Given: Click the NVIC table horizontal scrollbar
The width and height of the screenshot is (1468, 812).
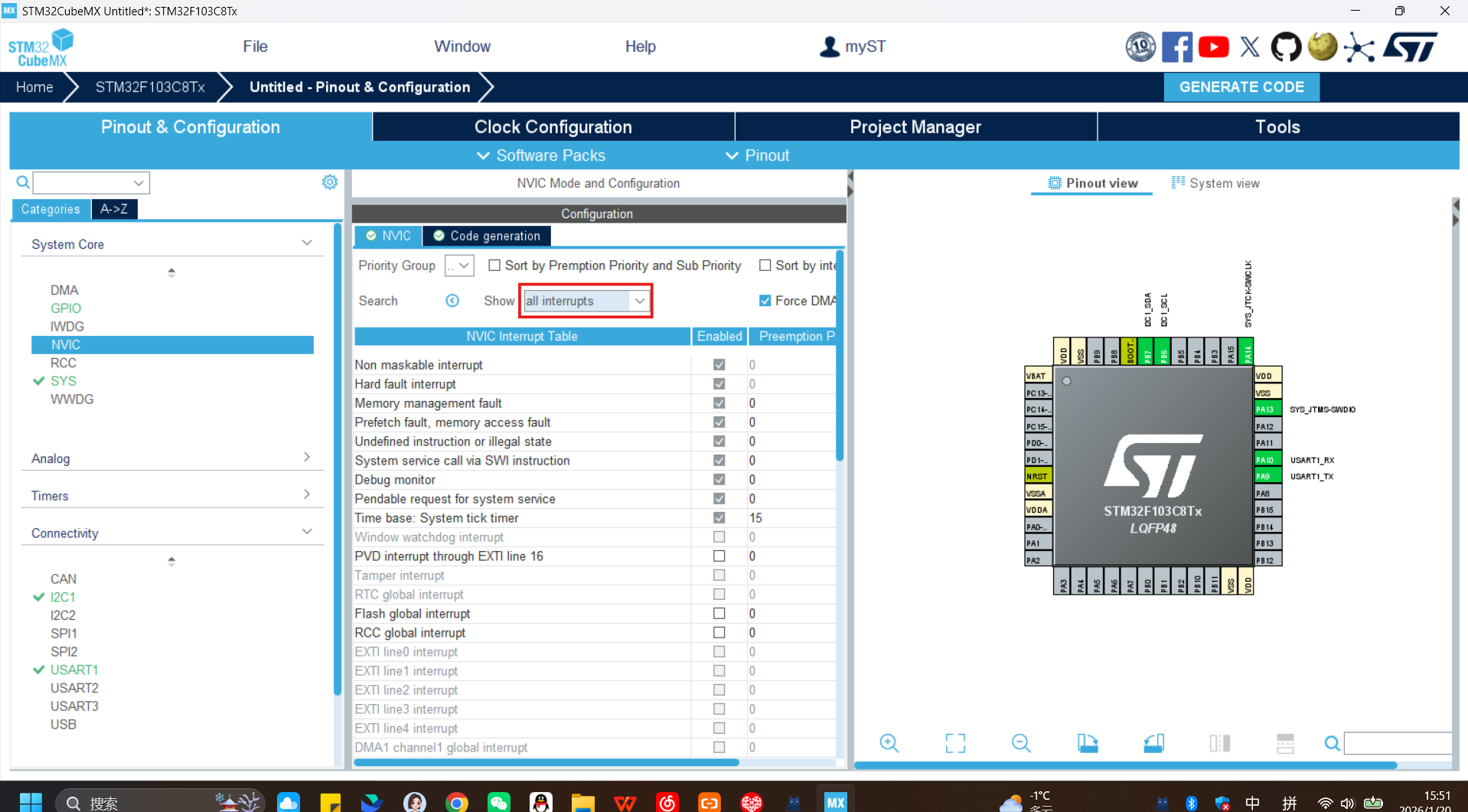Looking at the screenshot, I should pyautogui.click(x=546, y=762).
